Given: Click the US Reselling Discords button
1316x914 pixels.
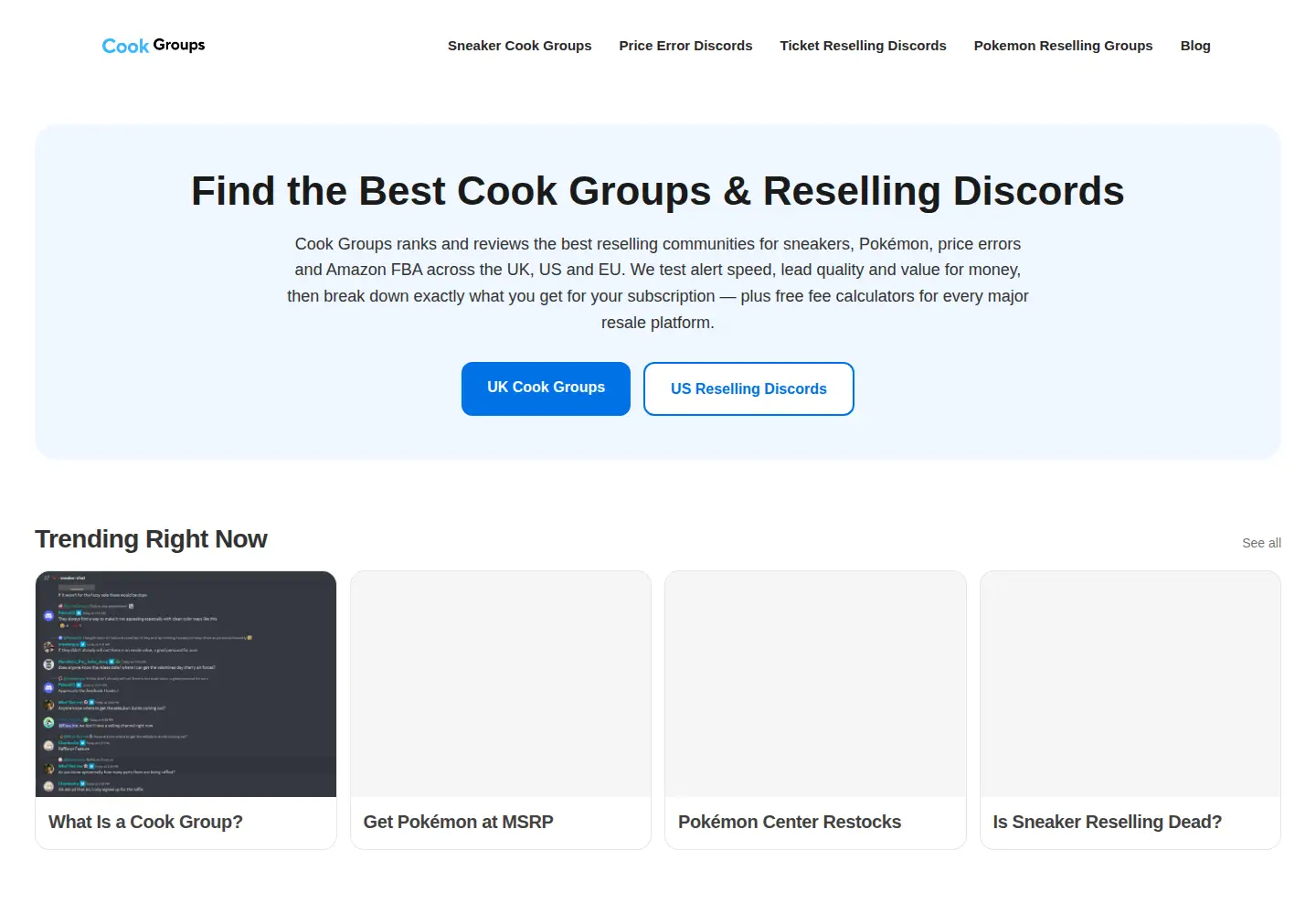Looking at the screenshot, I should (x=748, y=388).
